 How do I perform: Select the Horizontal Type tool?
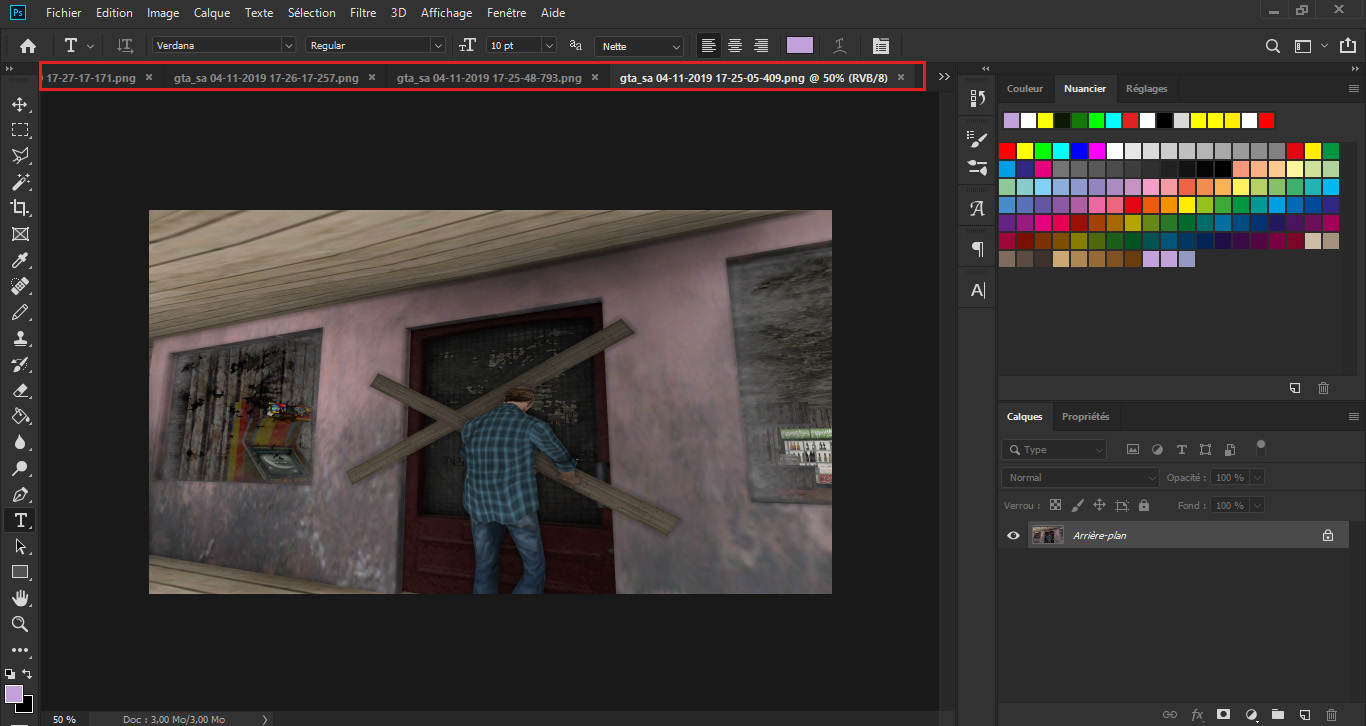[19, 520]
